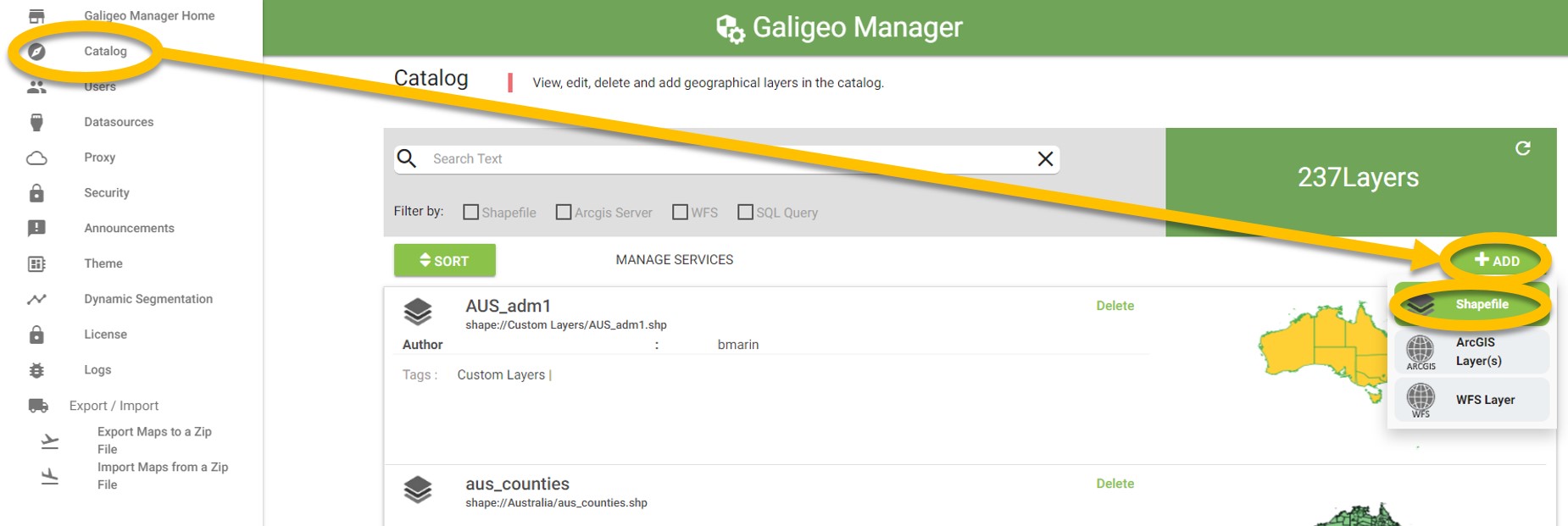Delete the AUS_adm1 layer
The width and height of the screenshot is (1568, 526).
pyautogui.click(x=1115, y=306)
